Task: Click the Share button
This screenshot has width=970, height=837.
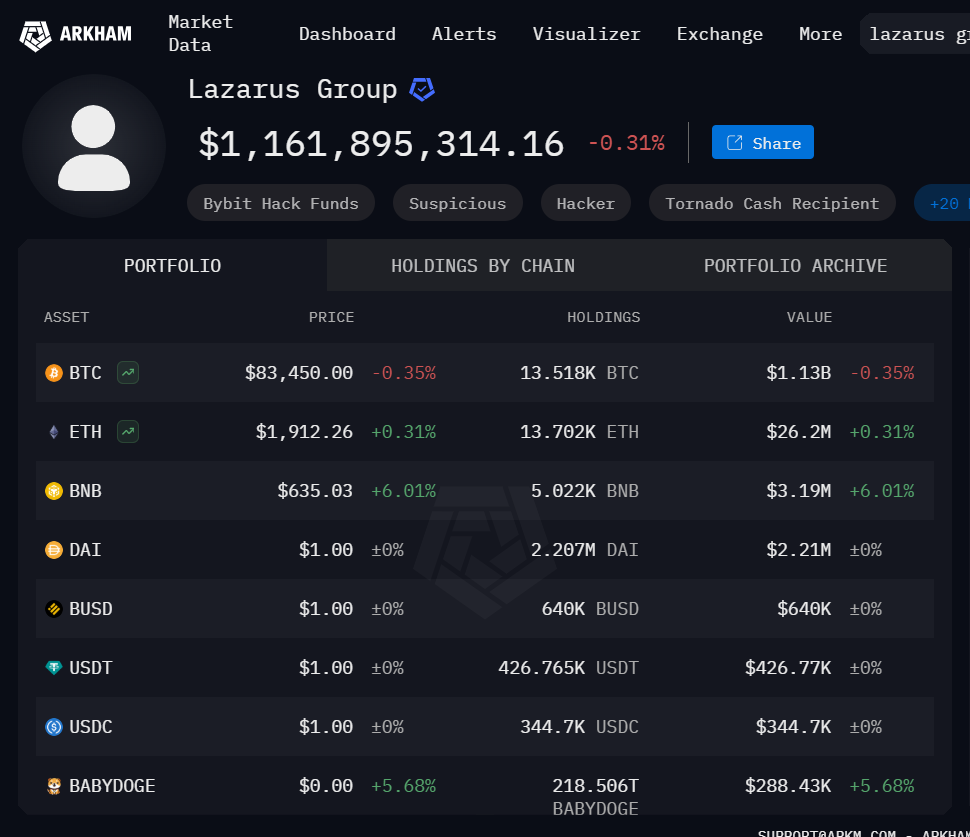Action: pyautogui.click(x=763, y=143)
